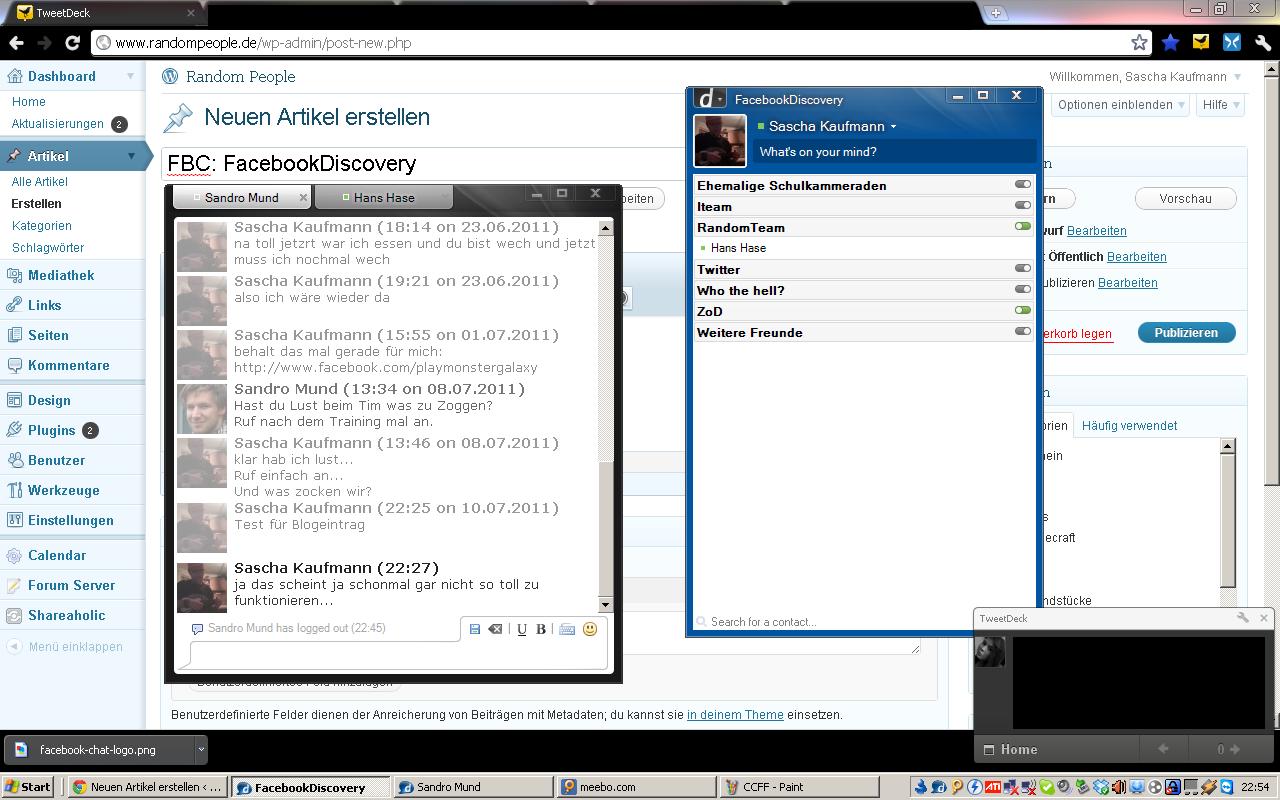Select contact Hans Hase in RandomTeam
Viewport: 1280px width, 800px height.
[738, 248]
